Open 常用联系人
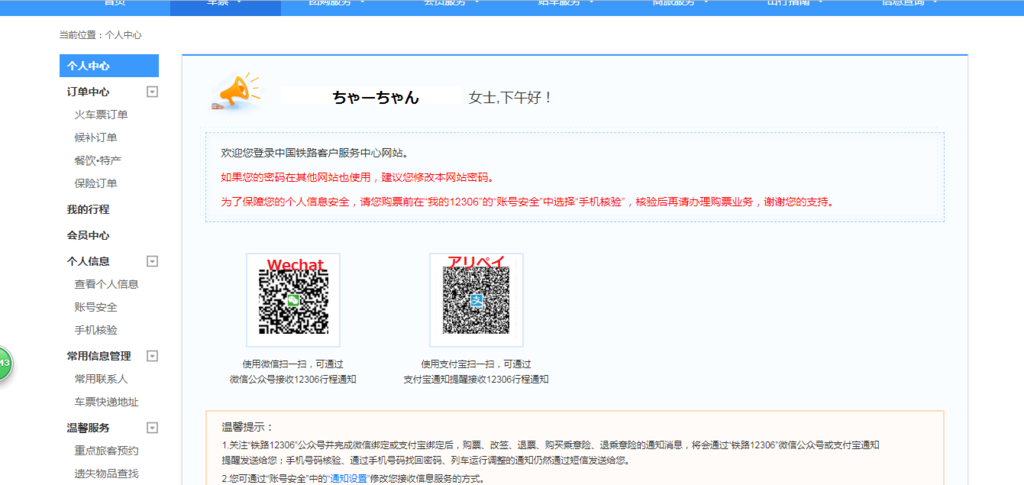1024x485 pixels. [x=101, y=379]
